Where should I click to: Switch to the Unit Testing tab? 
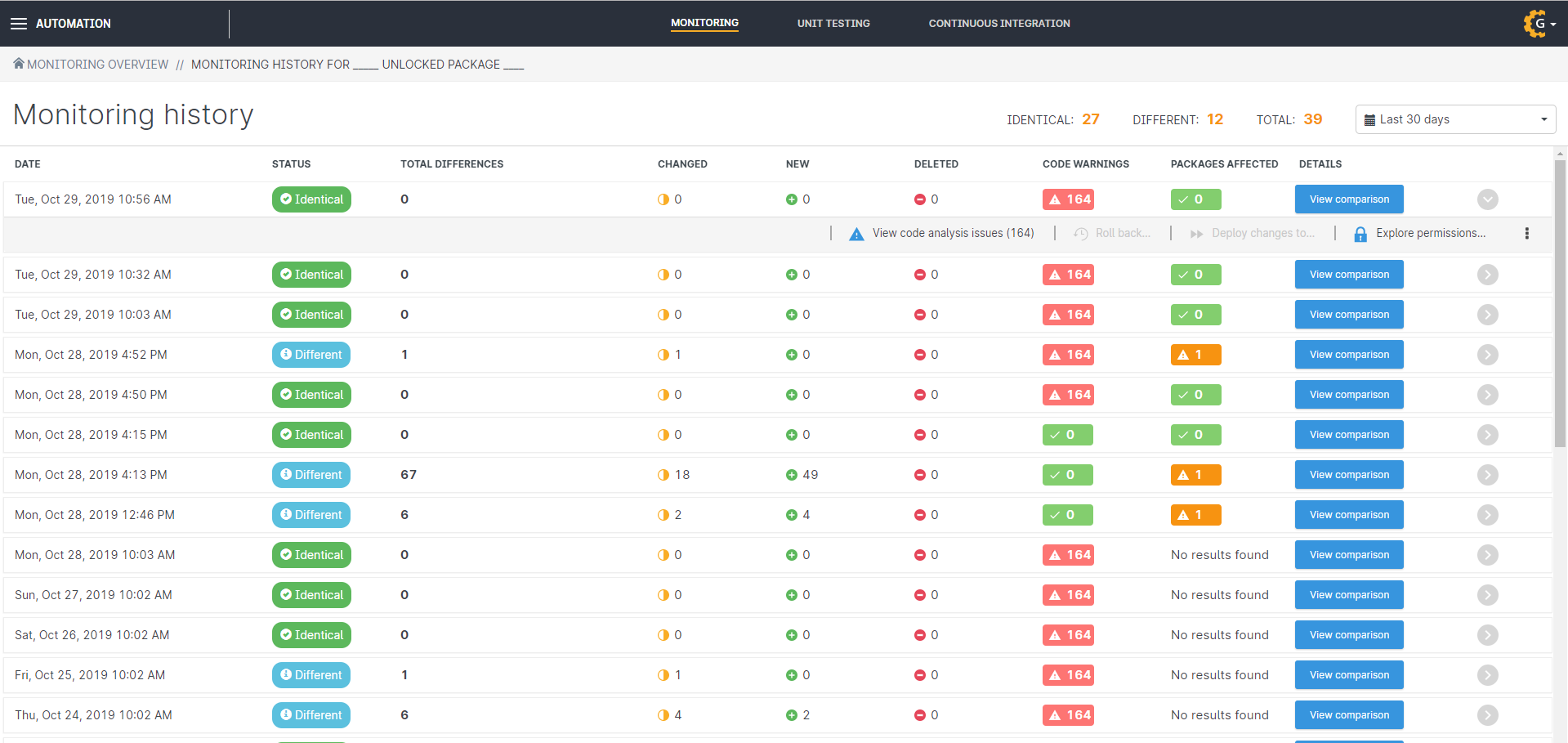coord(833,24)
